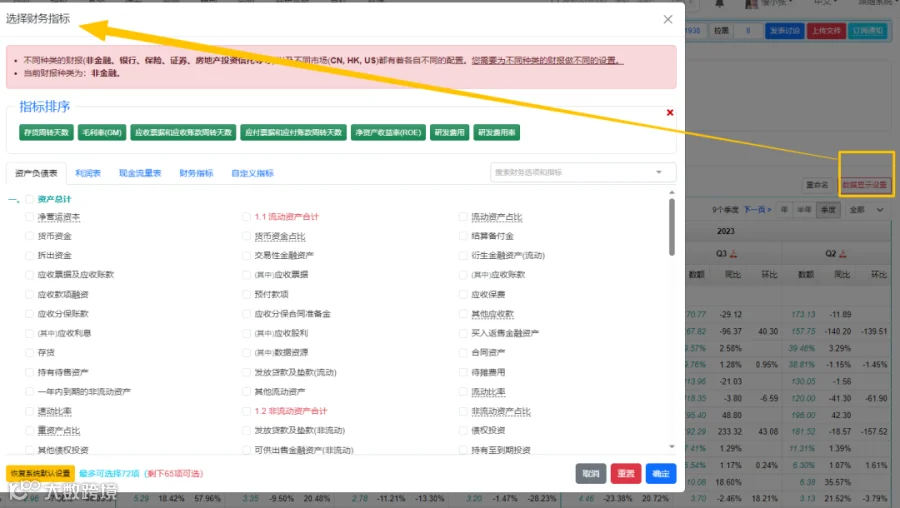Screen dimensions: 900x508
Task: Click the scroll-up arrow of indicator list
Action: (672, 192)
